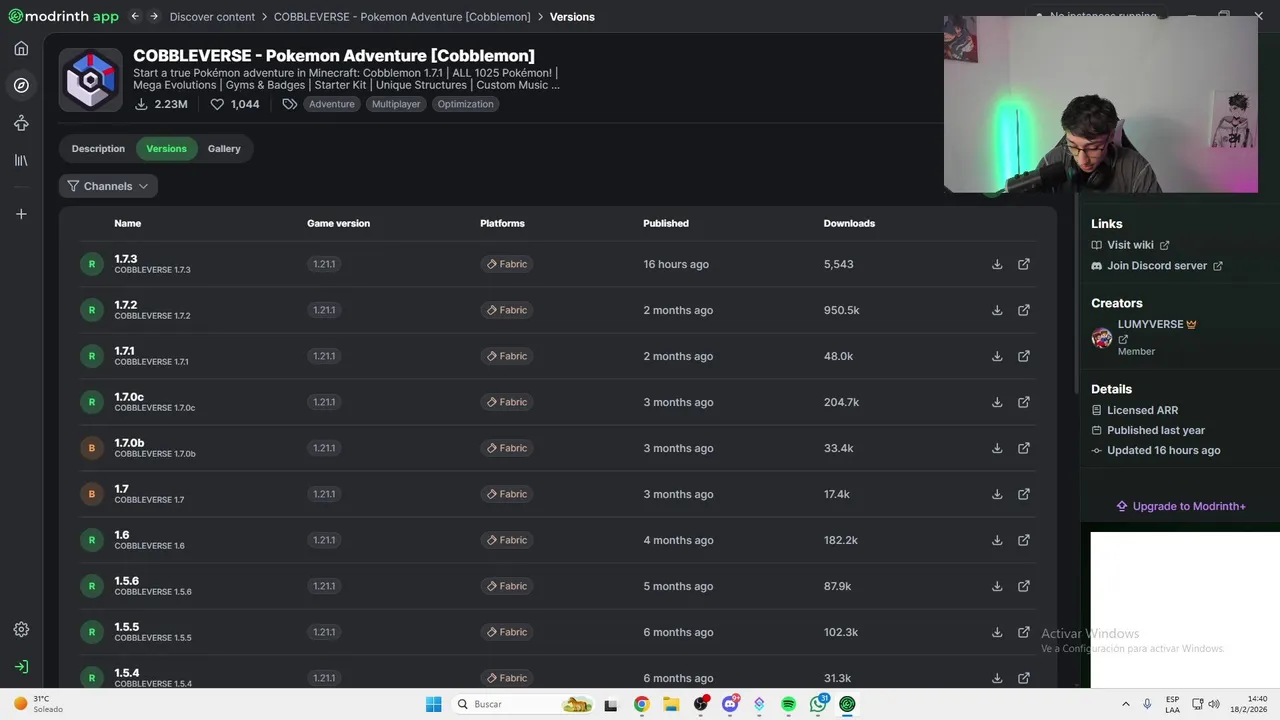This screenshot has width=1280, height=720.
Task: Open the Home icon in left sidebar
Action: 21,48
